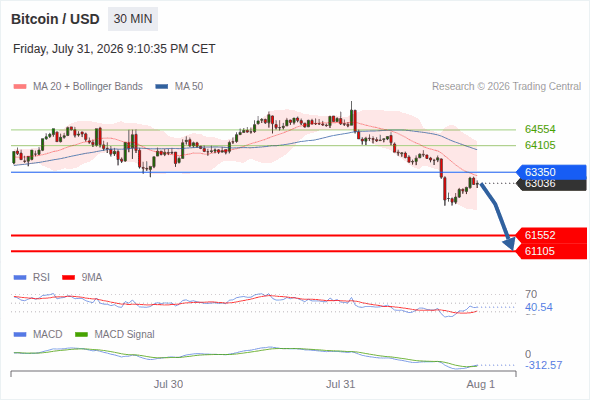This screenshot has width=590, height=400.
Task: Click the red 61105 support price tag
Action: coord(551,251)
